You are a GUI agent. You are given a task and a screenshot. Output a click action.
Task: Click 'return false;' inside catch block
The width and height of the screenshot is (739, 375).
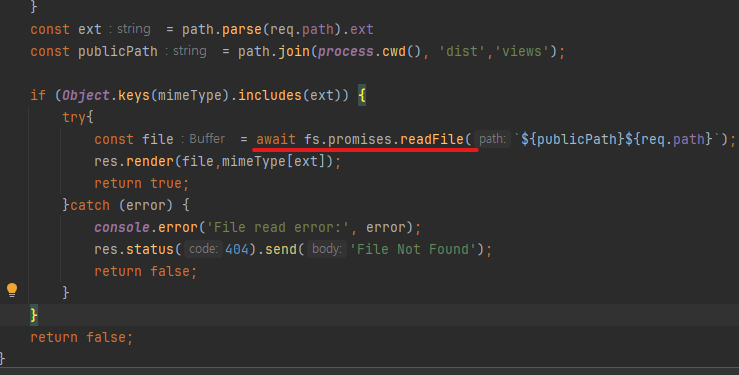(x=146, y=271)
